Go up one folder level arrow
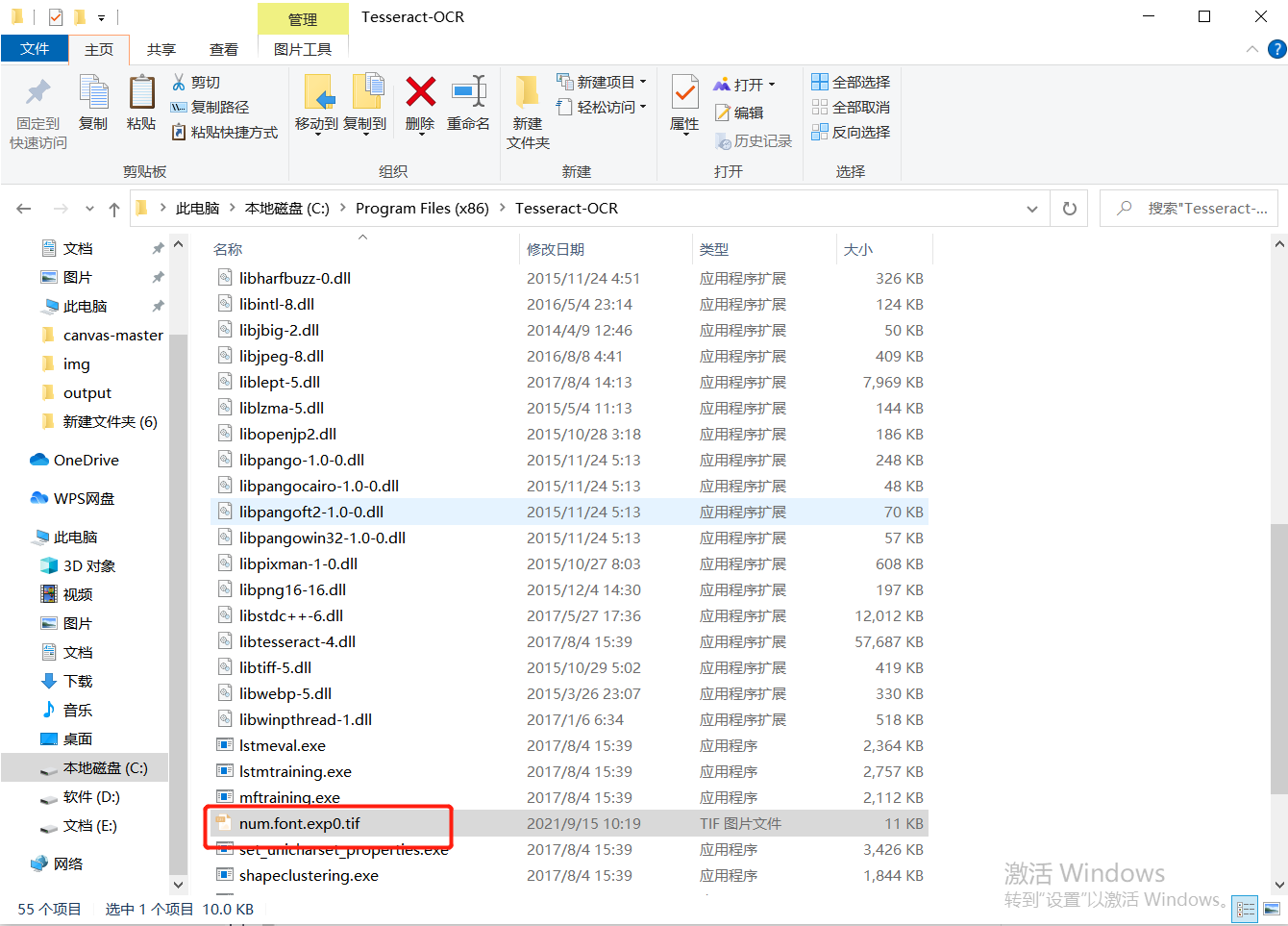The image size is (1288, 926). (114, 209)
